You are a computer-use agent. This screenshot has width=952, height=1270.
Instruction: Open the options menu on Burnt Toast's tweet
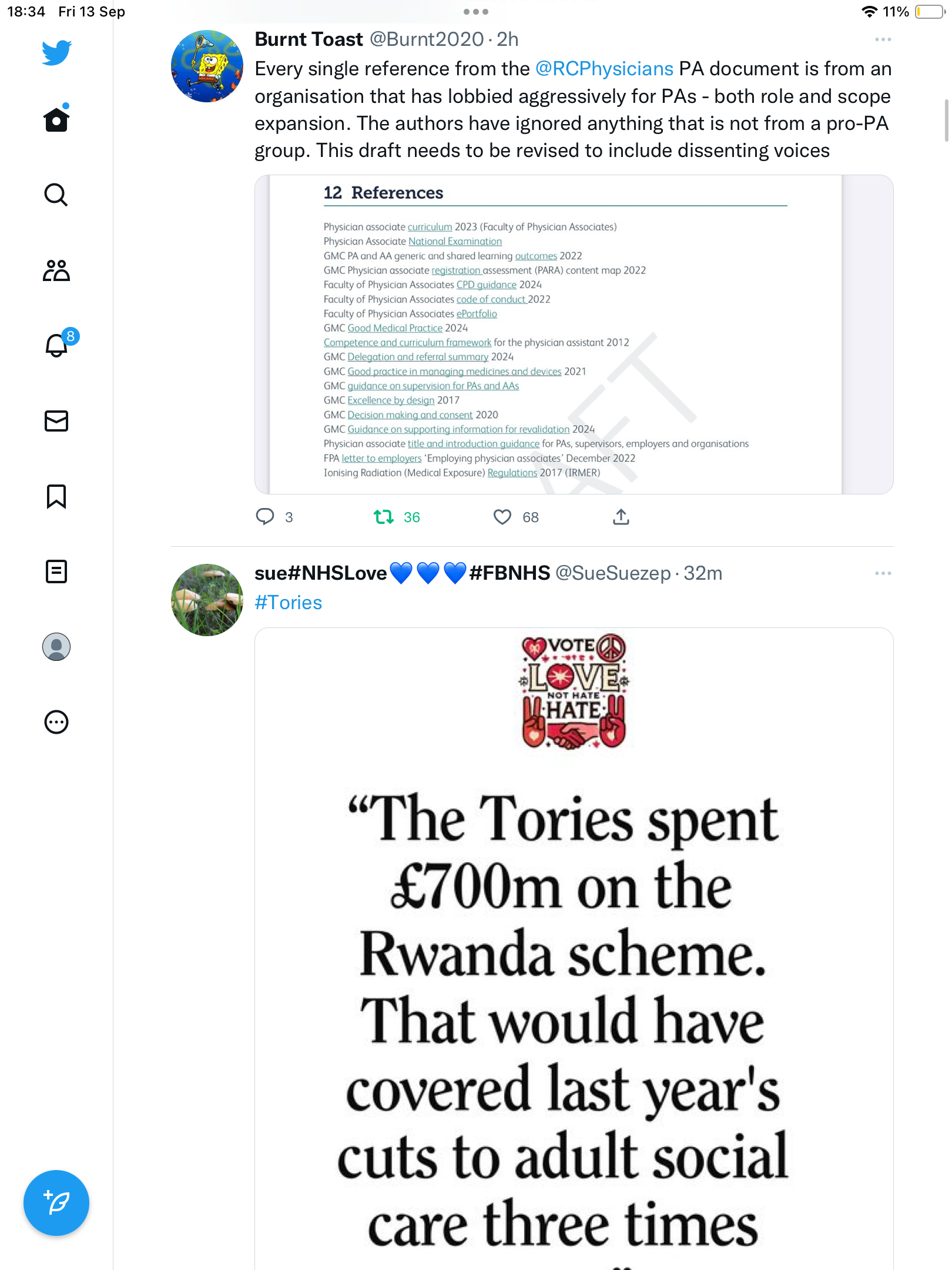click(x=883, y=39)
